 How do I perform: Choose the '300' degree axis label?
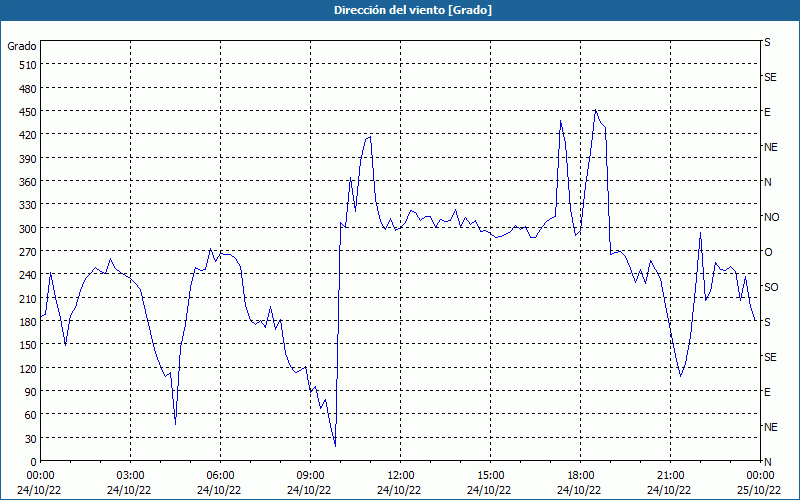(x=29, y=229)
